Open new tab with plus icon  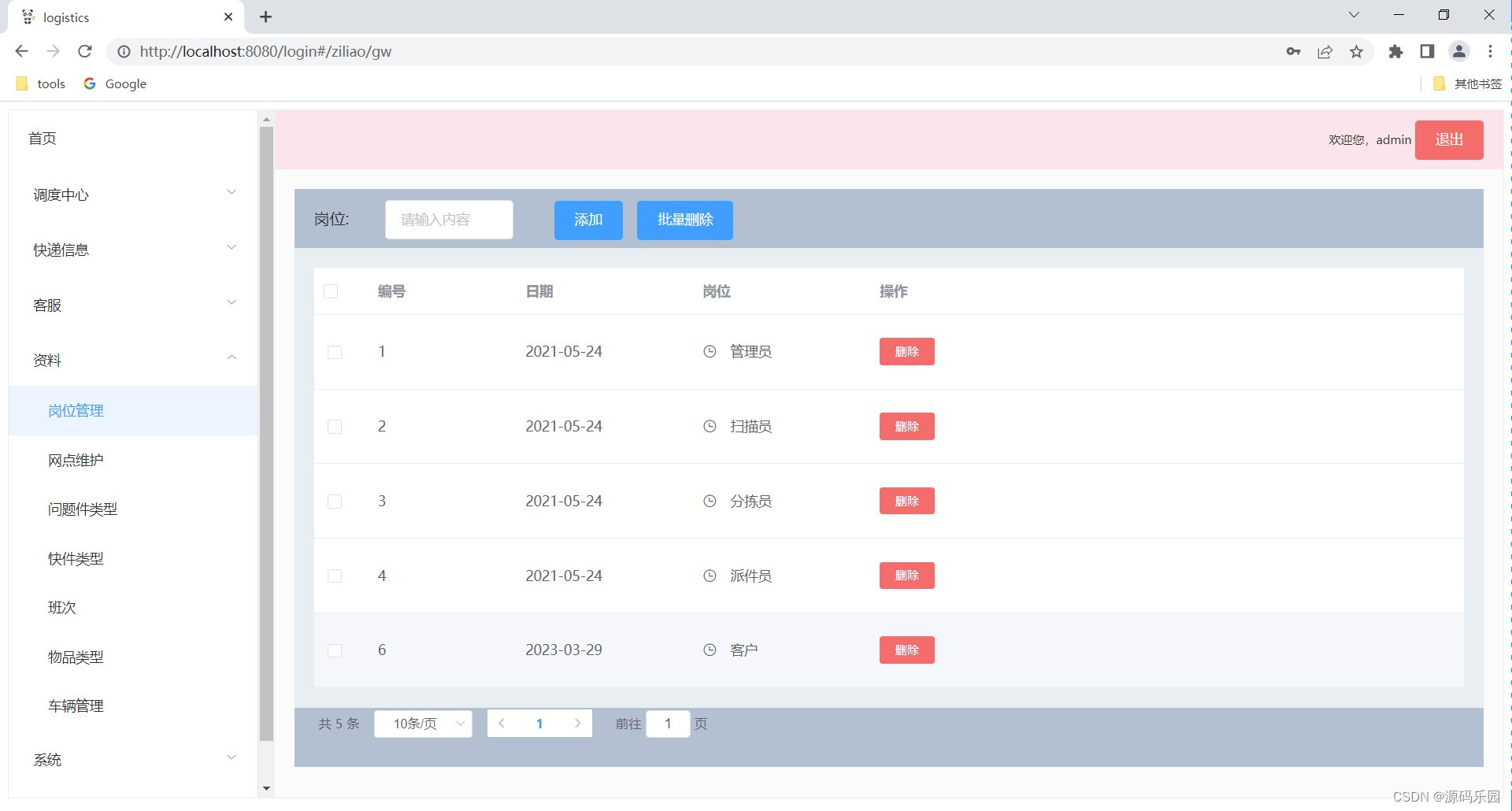click(x=265, y=17)
